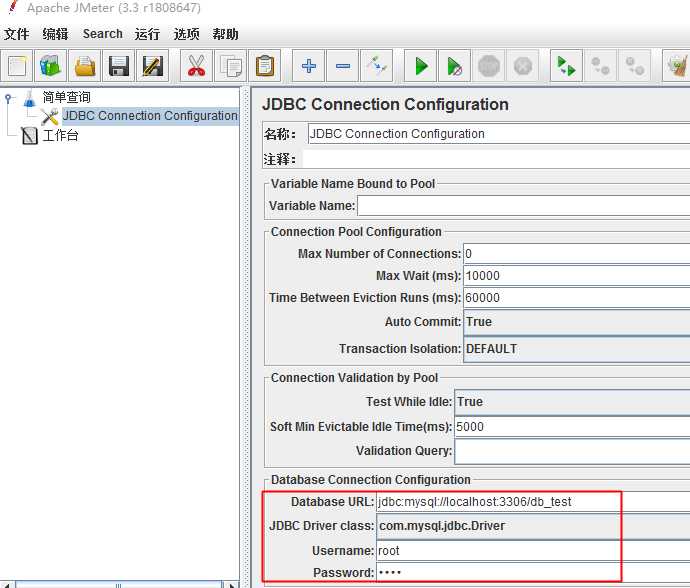
Task: Open the Transaction Isolation dropdown
Action: [x=576, y=349]
